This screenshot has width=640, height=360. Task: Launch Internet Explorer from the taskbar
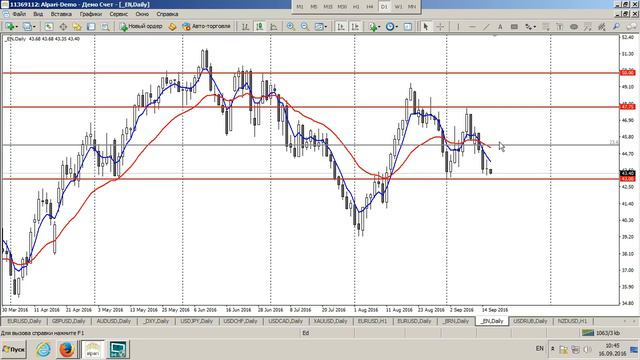point(43,350)
